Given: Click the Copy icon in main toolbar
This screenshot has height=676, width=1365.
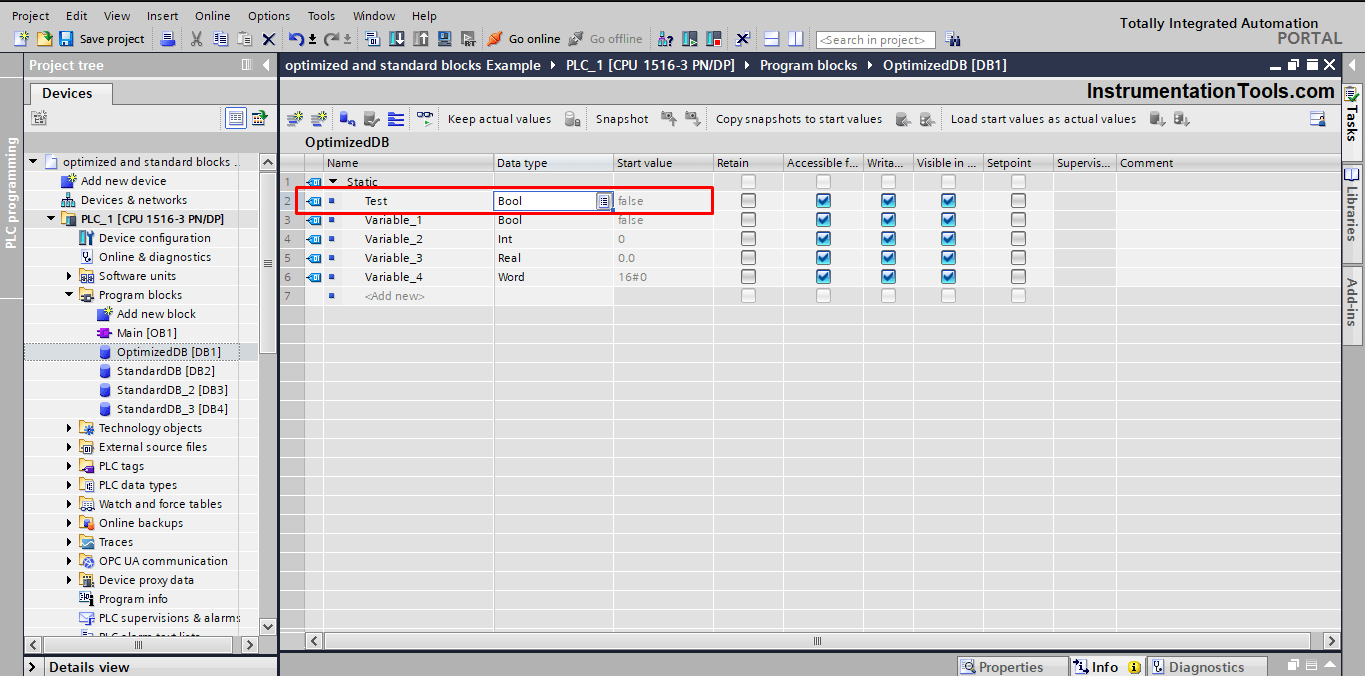Looking at the screenshot, I should click(x=220, y=39).
